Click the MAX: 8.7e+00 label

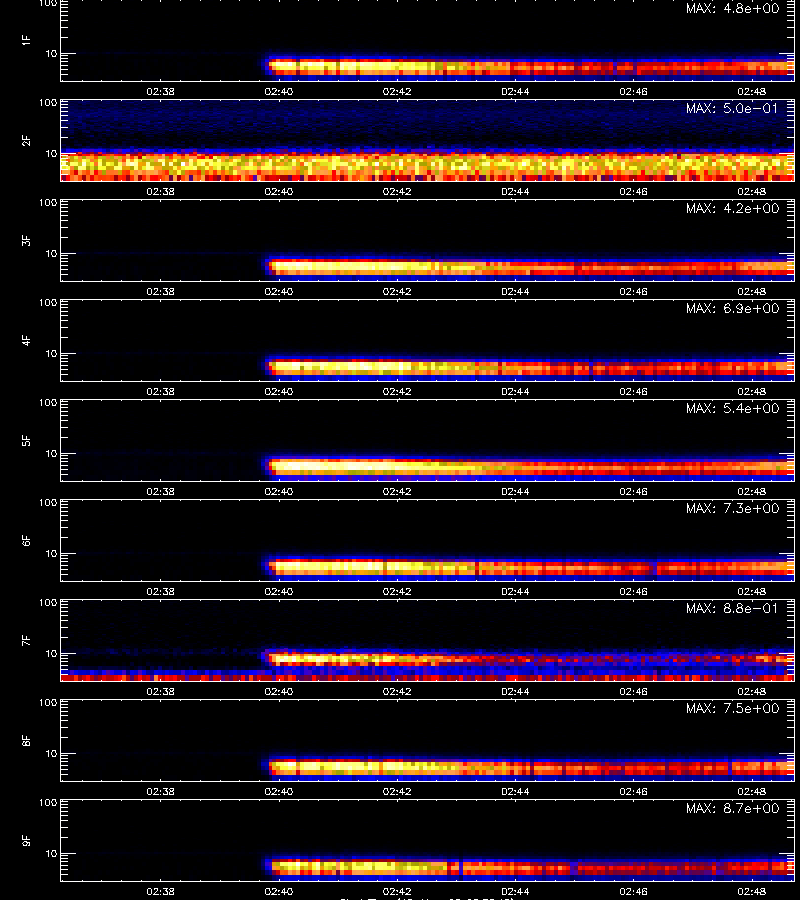click(x=732, y=808)
